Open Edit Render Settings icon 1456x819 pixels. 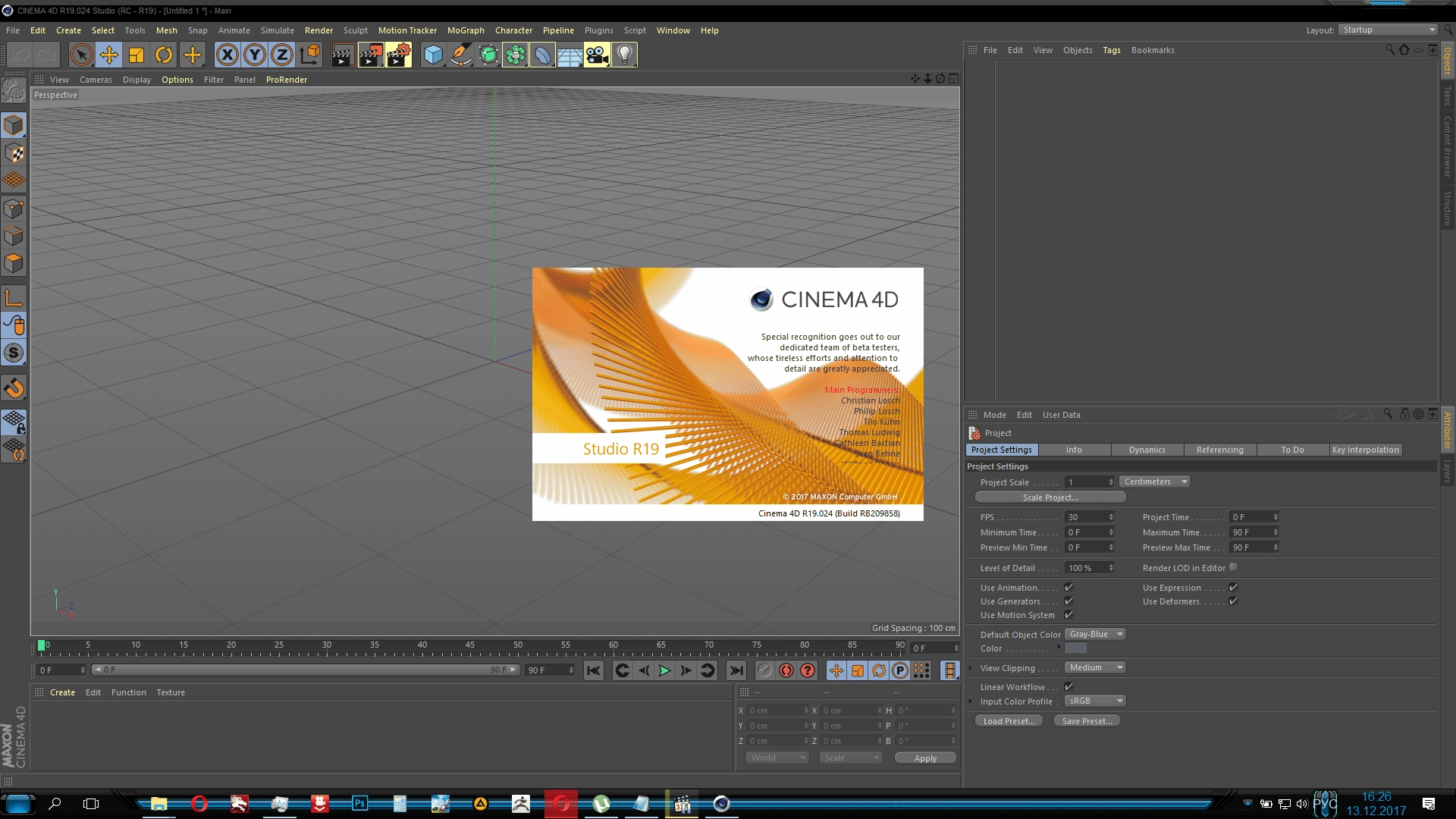point(398,55)
